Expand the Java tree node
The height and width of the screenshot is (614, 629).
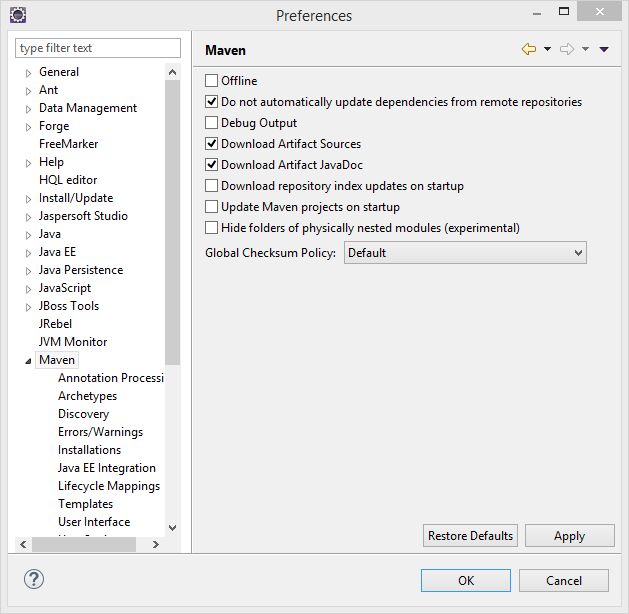click(x=28, y=235)
